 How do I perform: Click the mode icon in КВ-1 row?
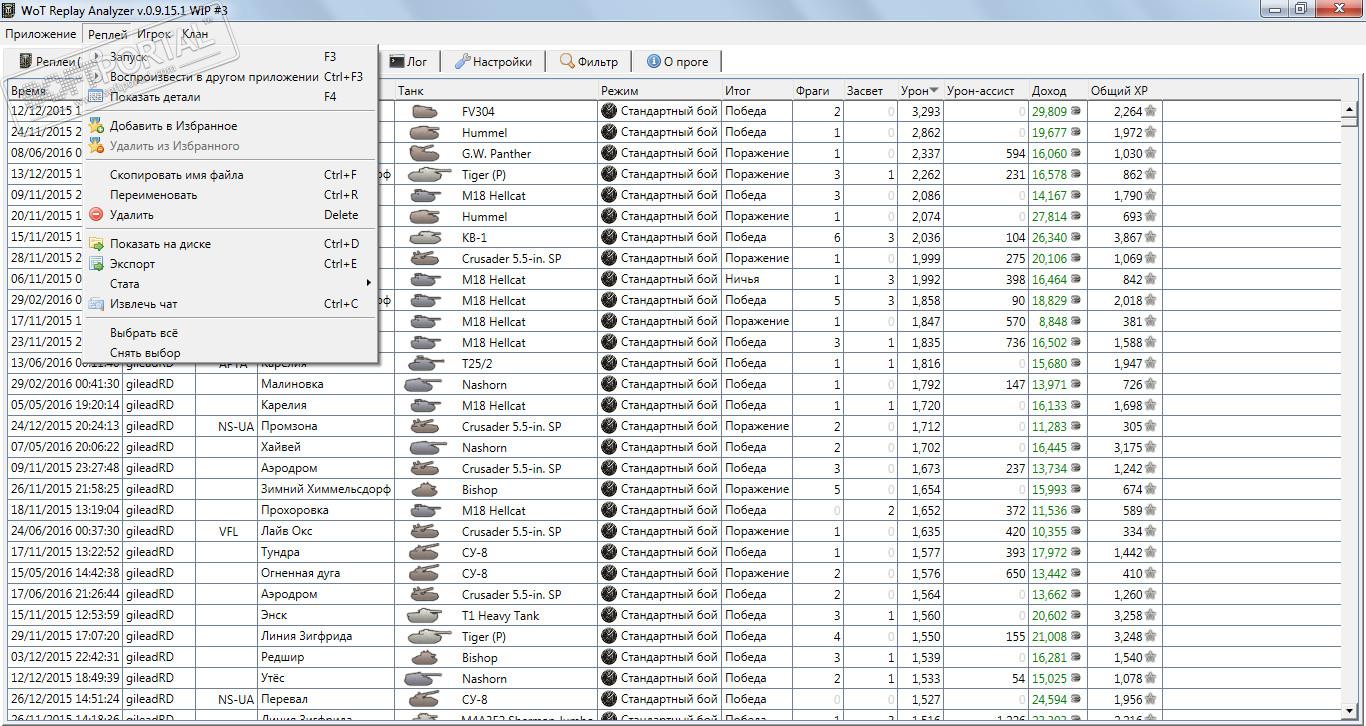[609, 237]
